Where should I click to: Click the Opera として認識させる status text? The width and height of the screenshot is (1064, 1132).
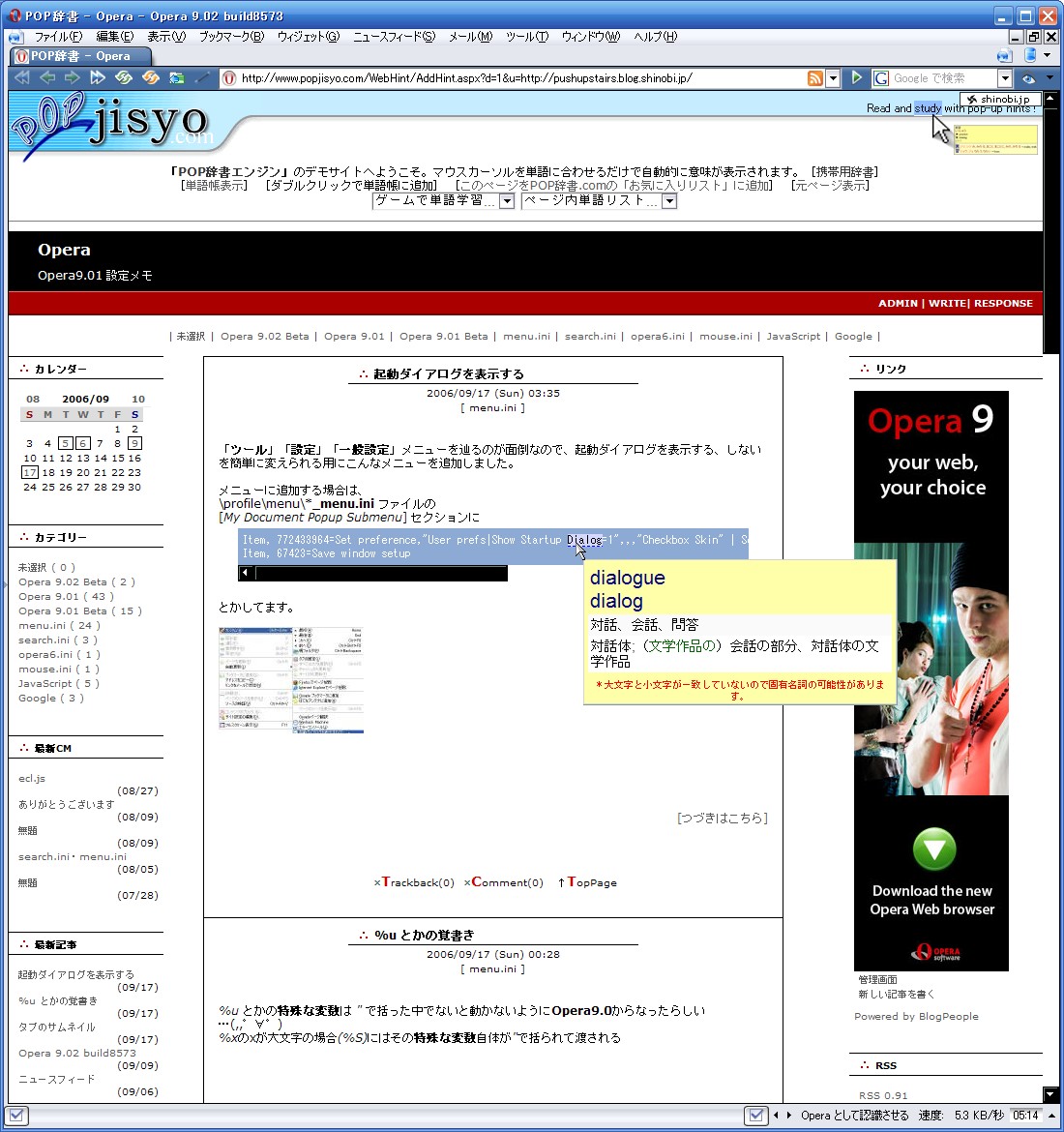pyautogui.click(x=854, y=1116)
